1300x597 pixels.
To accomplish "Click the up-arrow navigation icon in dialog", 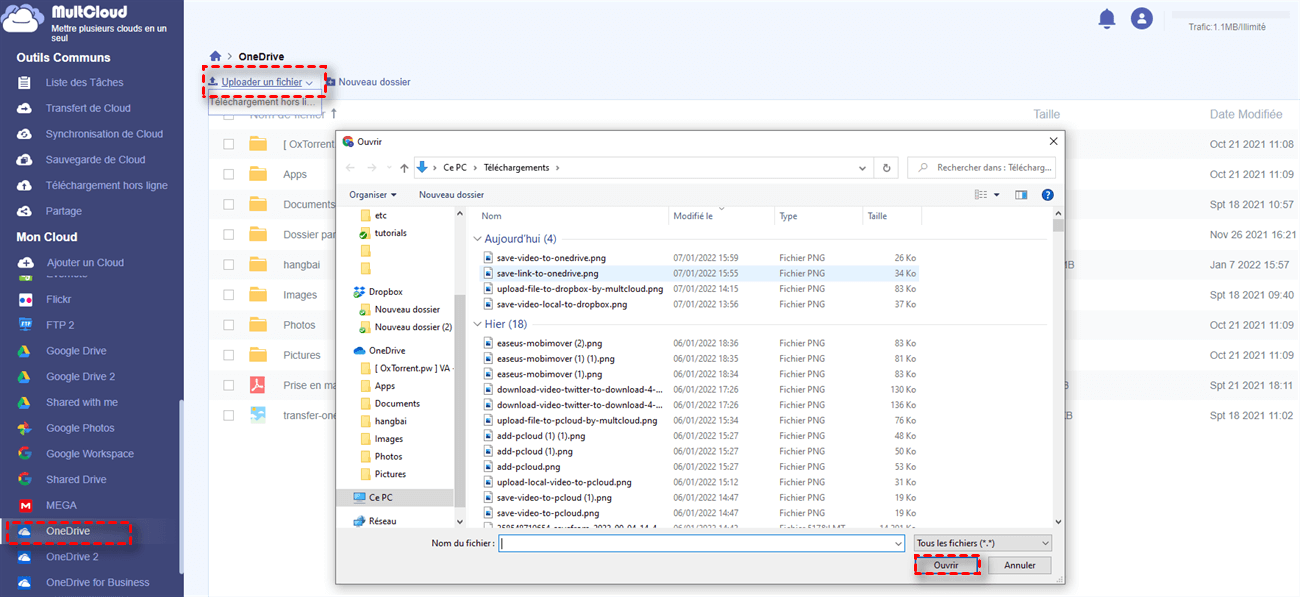I will (404, 168).
